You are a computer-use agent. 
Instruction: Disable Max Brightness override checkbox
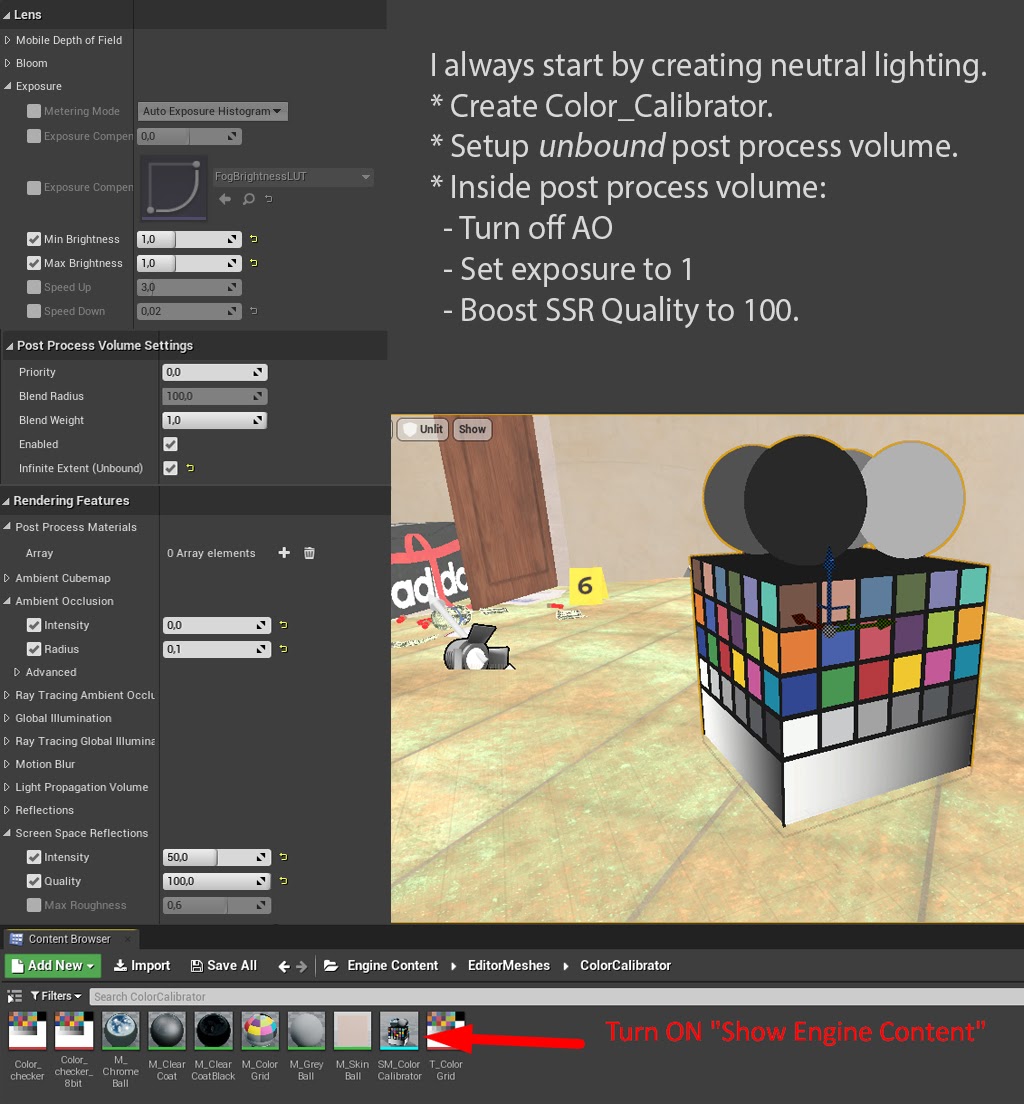tap(34, 263)
